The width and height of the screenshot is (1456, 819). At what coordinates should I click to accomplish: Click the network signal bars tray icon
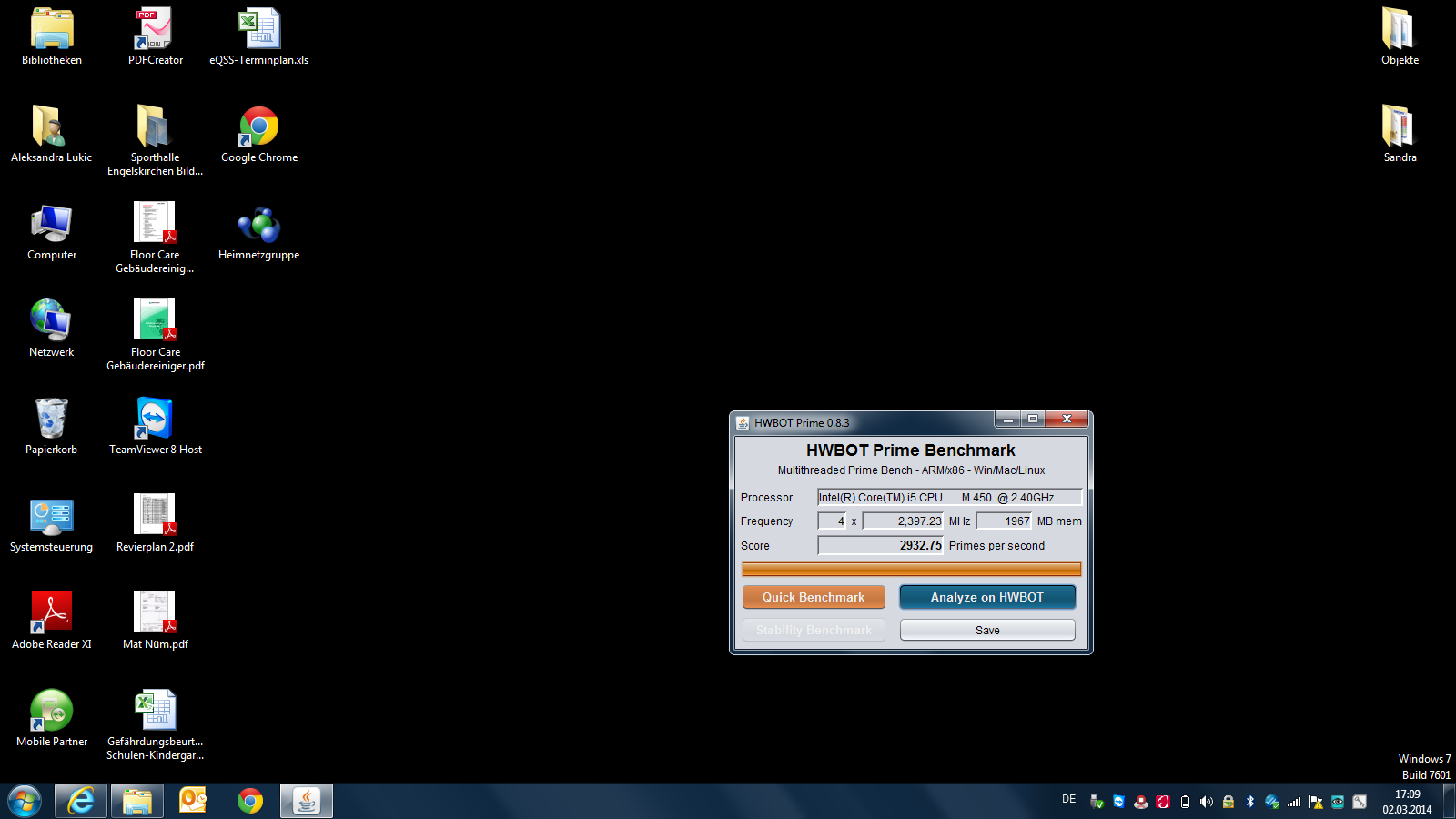click(x=1294, y=802)
